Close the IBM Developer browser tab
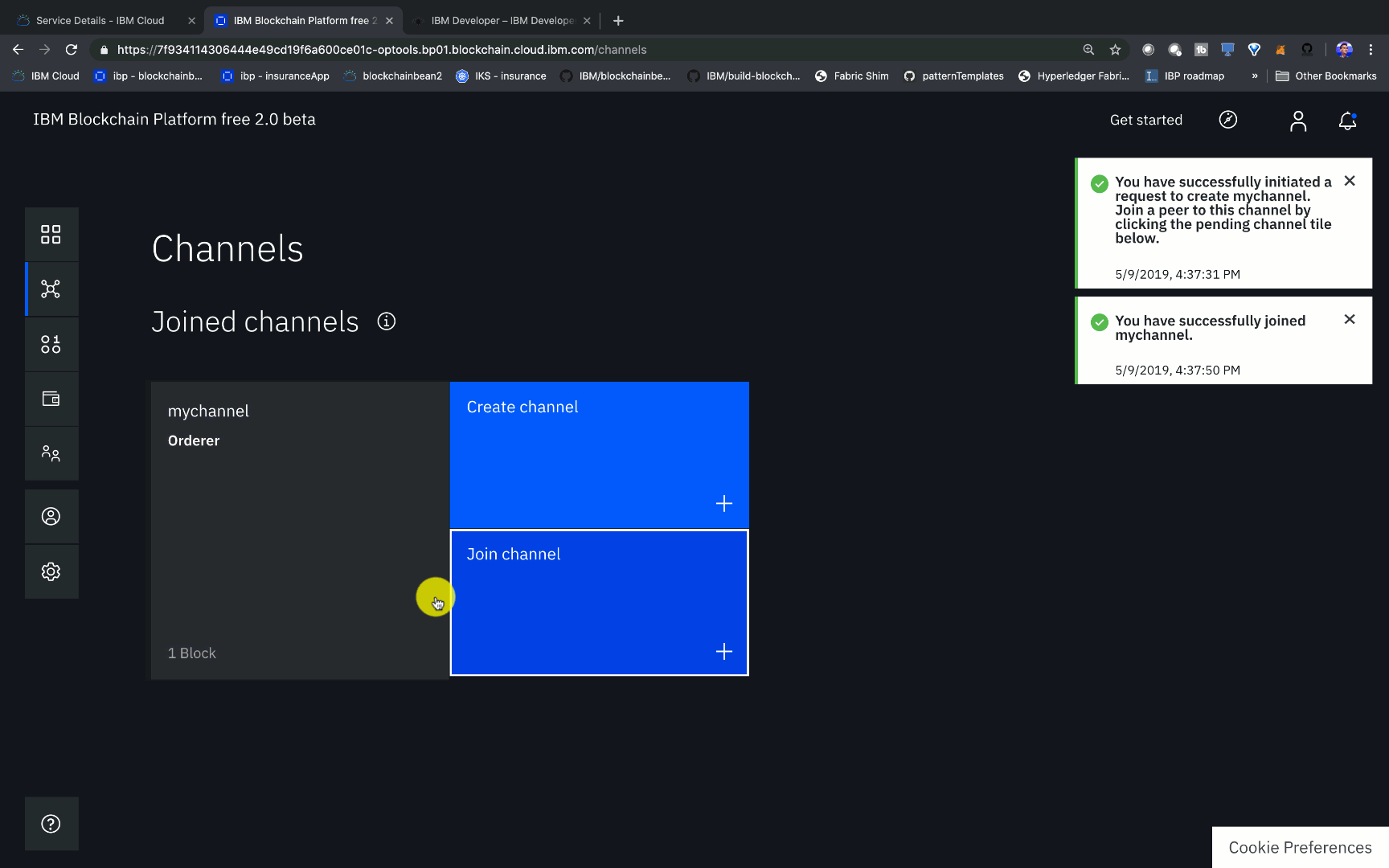Image resolution: width=1389 pixels, height=868 pixels. [x=587, y=21]
